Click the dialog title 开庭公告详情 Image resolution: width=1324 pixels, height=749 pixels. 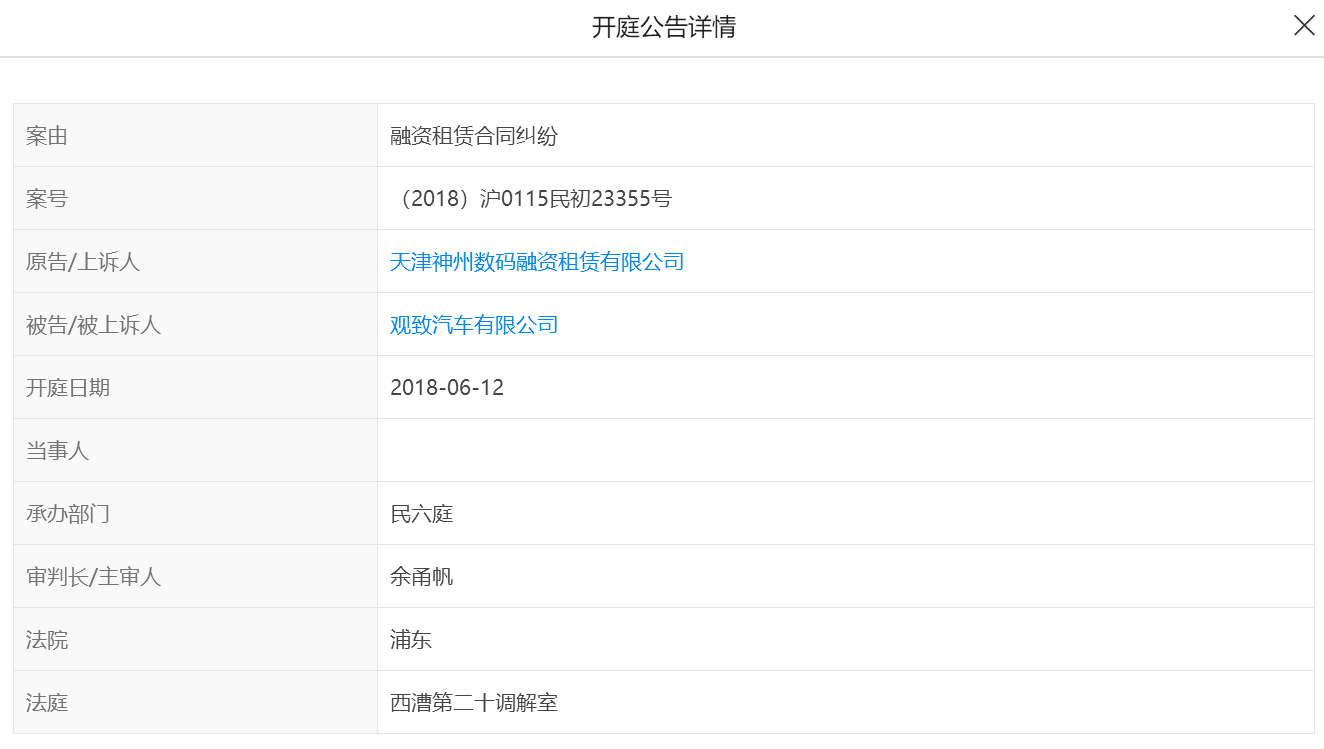click(x=664, y=27)
